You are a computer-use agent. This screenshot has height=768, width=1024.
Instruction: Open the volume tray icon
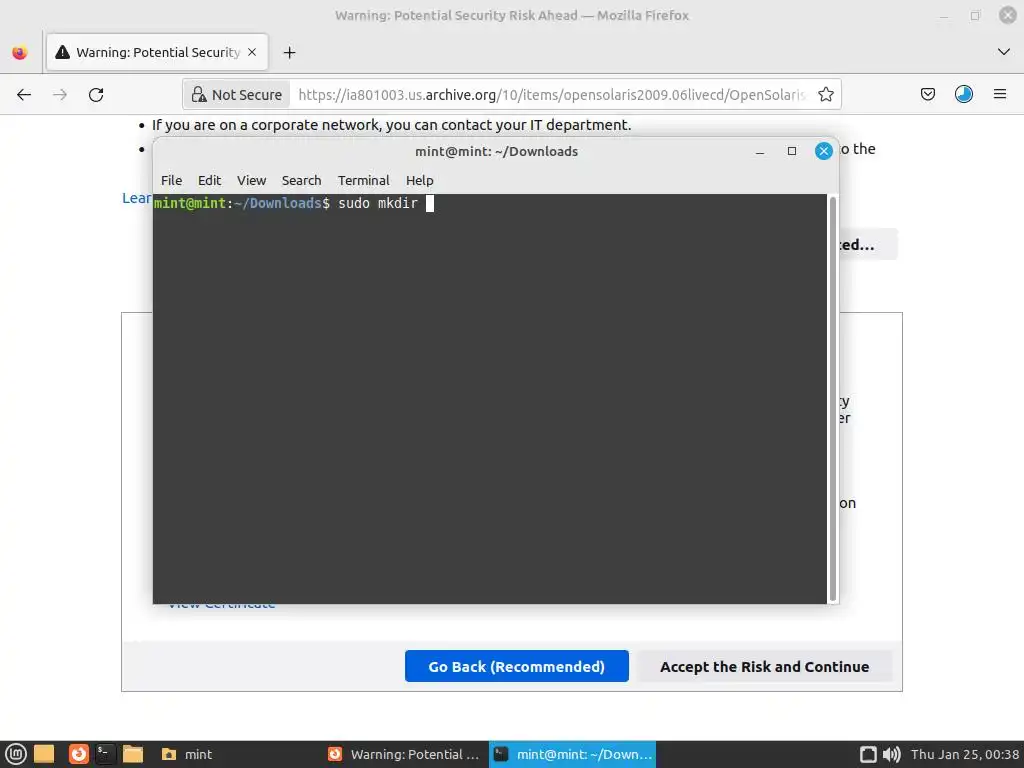pyautogui.click(x=891, y=754)
